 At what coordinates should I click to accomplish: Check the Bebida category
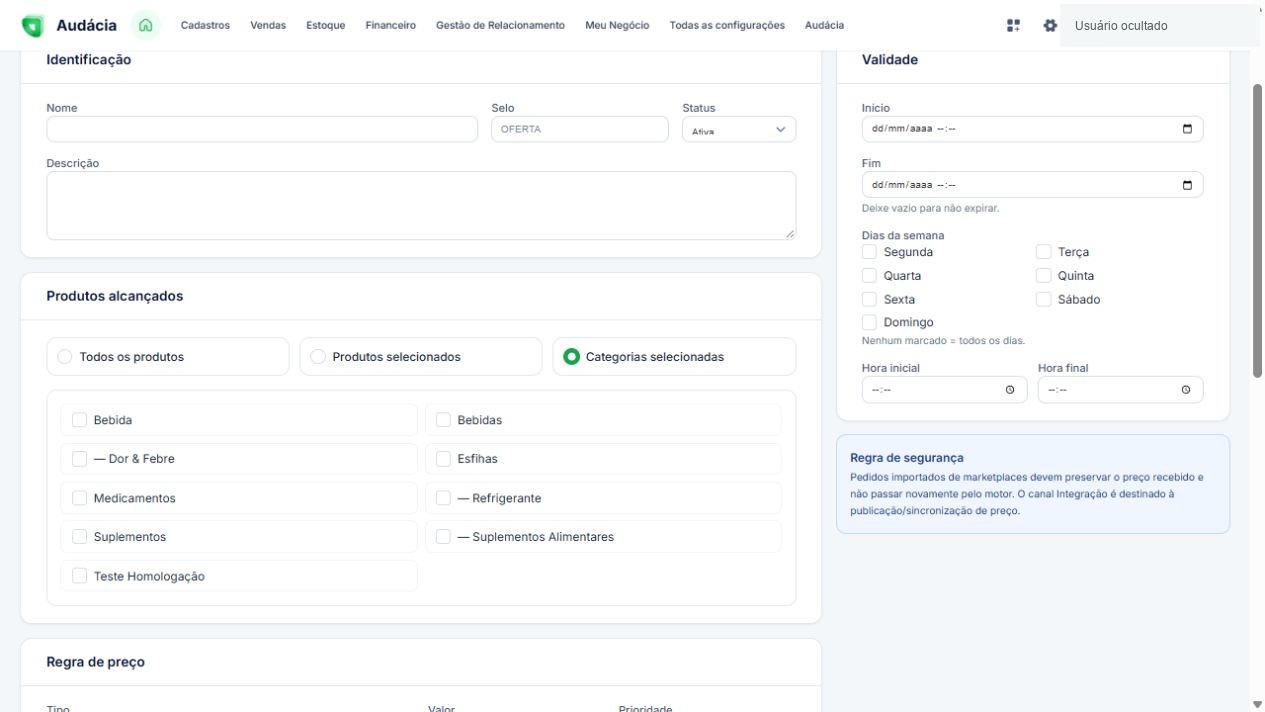pos(80,420)
